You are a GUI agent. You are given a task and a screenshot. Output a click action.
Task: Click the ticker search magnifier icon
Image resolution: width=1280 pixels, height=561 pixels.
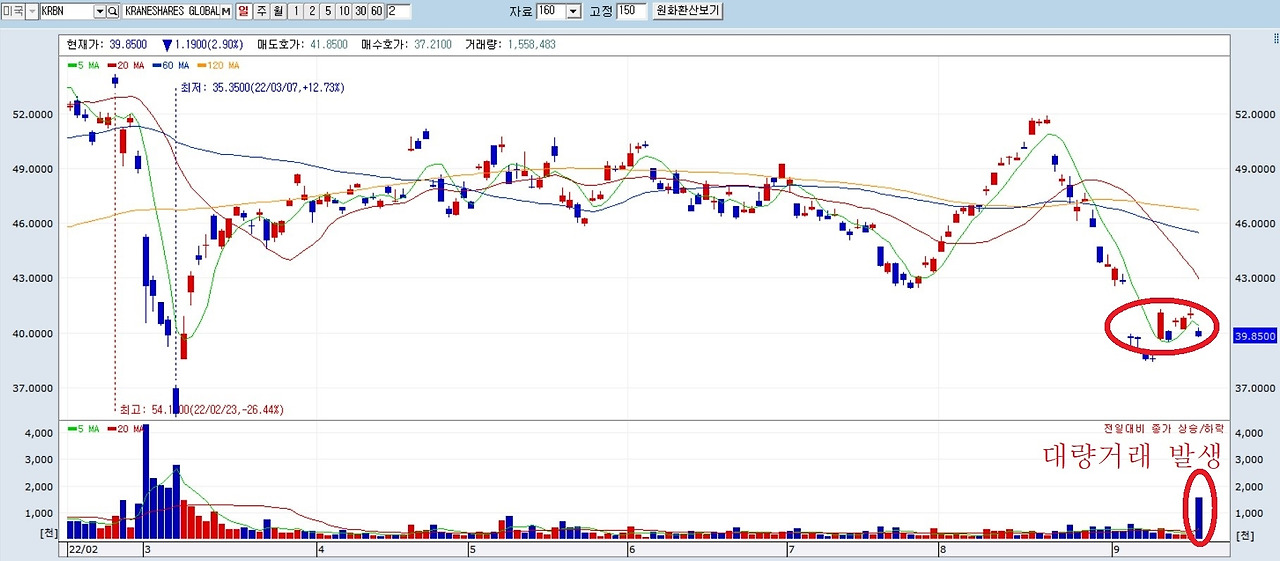coord(112,11)
